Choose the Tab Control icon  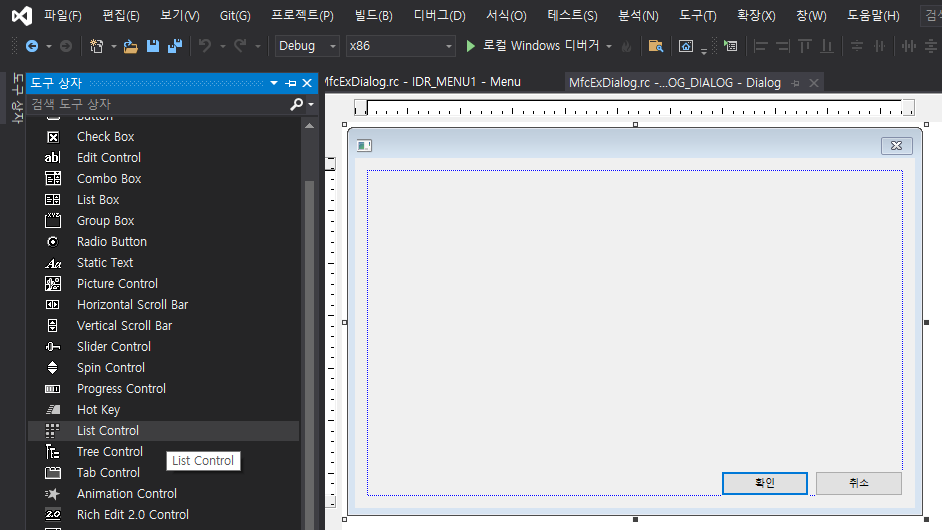(x=53, y=473)
